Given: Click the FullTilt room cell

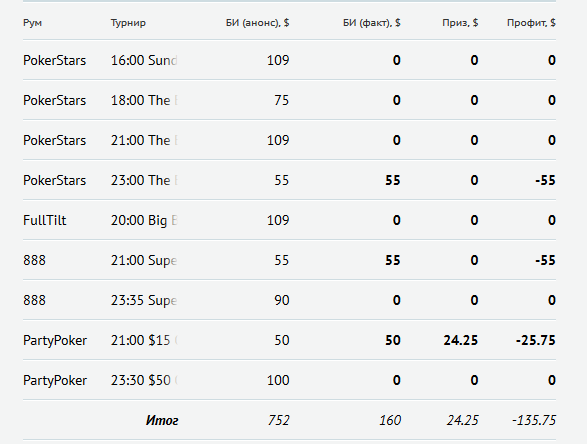Looking at the screenshot, I should tap(45, 220).
